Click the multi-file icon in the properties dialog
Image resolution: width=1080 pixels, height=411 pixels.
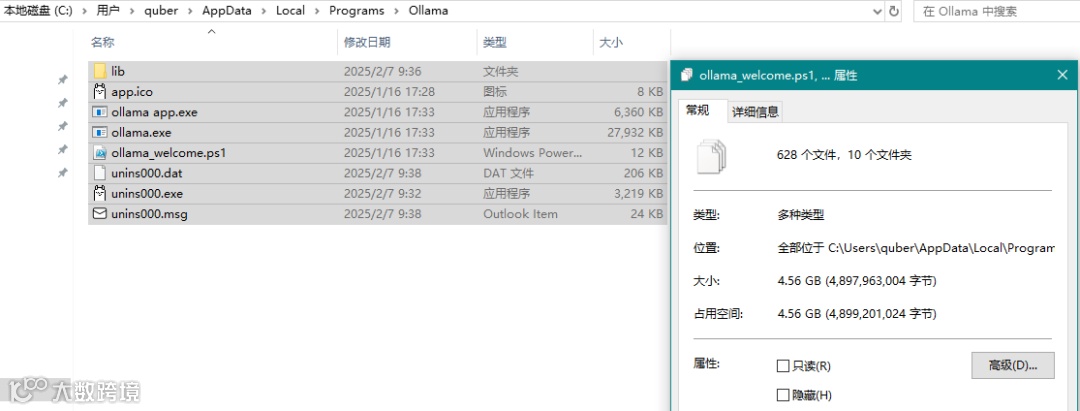click(712, 156)
